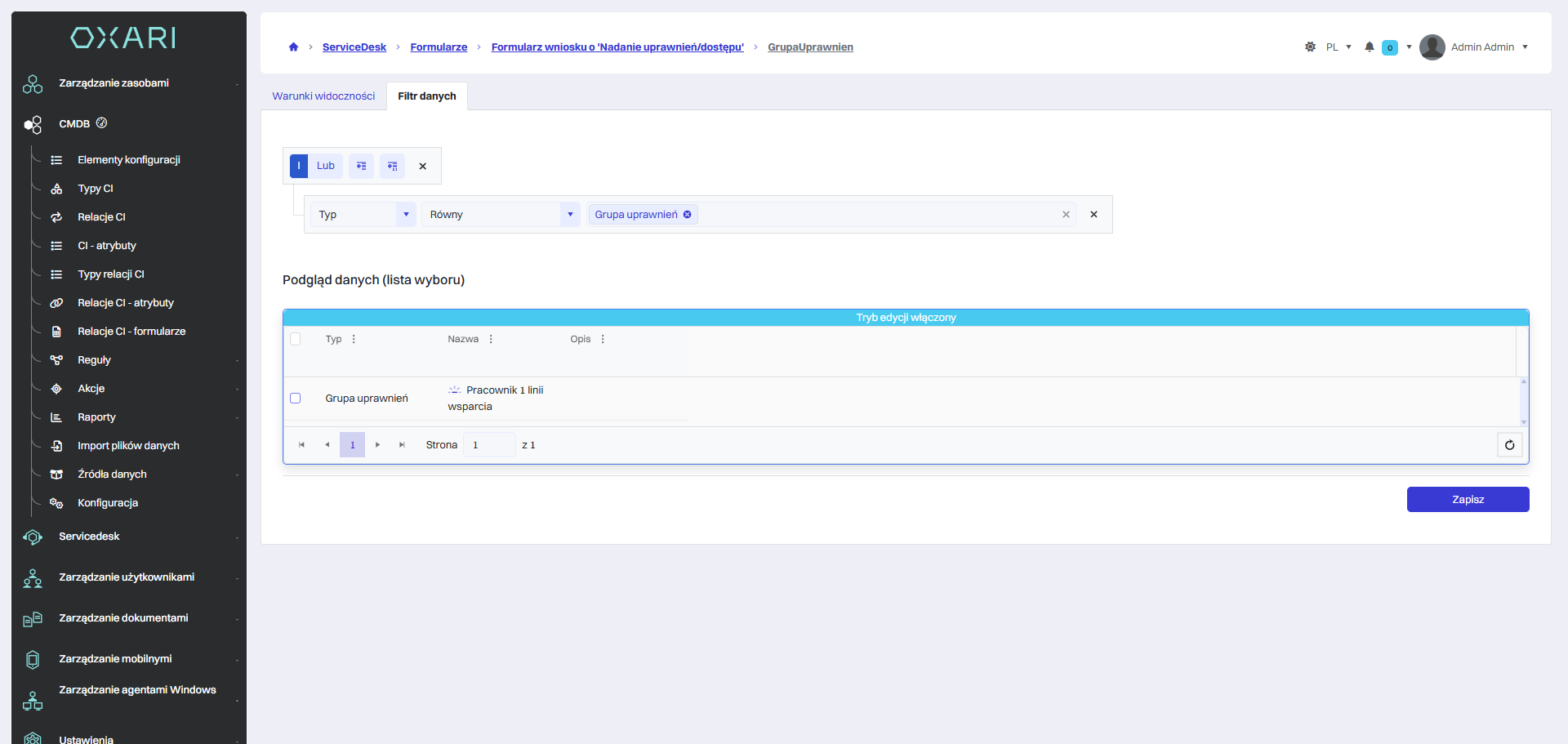
Task: Refresh the data preview grid
Action: tap(1509, 445)
